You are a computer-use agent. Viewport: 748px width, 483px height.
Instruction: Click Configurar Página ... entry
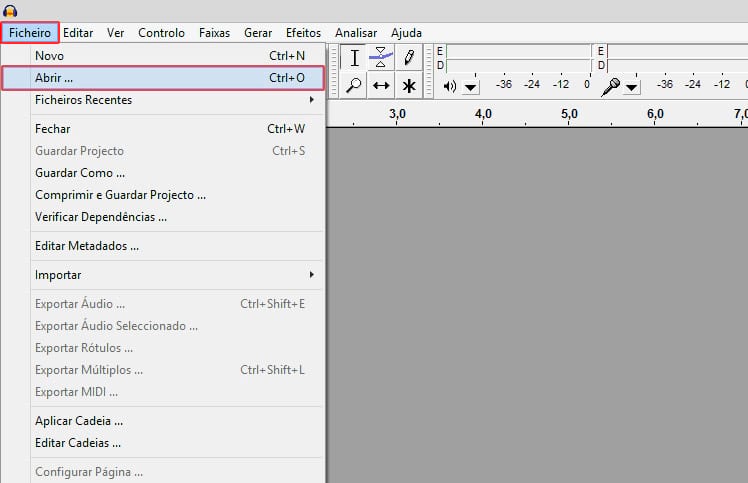[163, 472]
